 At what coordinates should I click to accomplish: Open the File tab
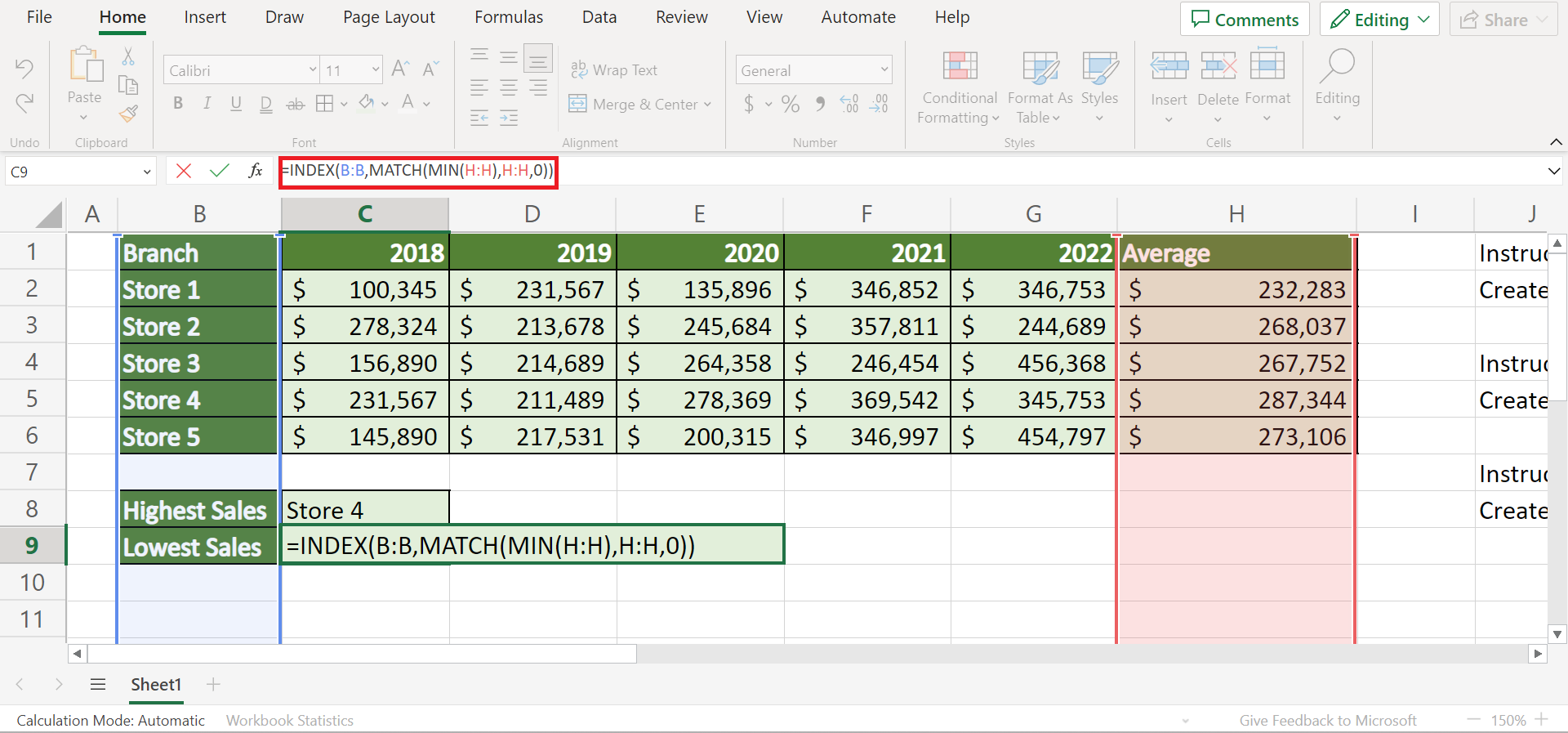click(39, 17)
